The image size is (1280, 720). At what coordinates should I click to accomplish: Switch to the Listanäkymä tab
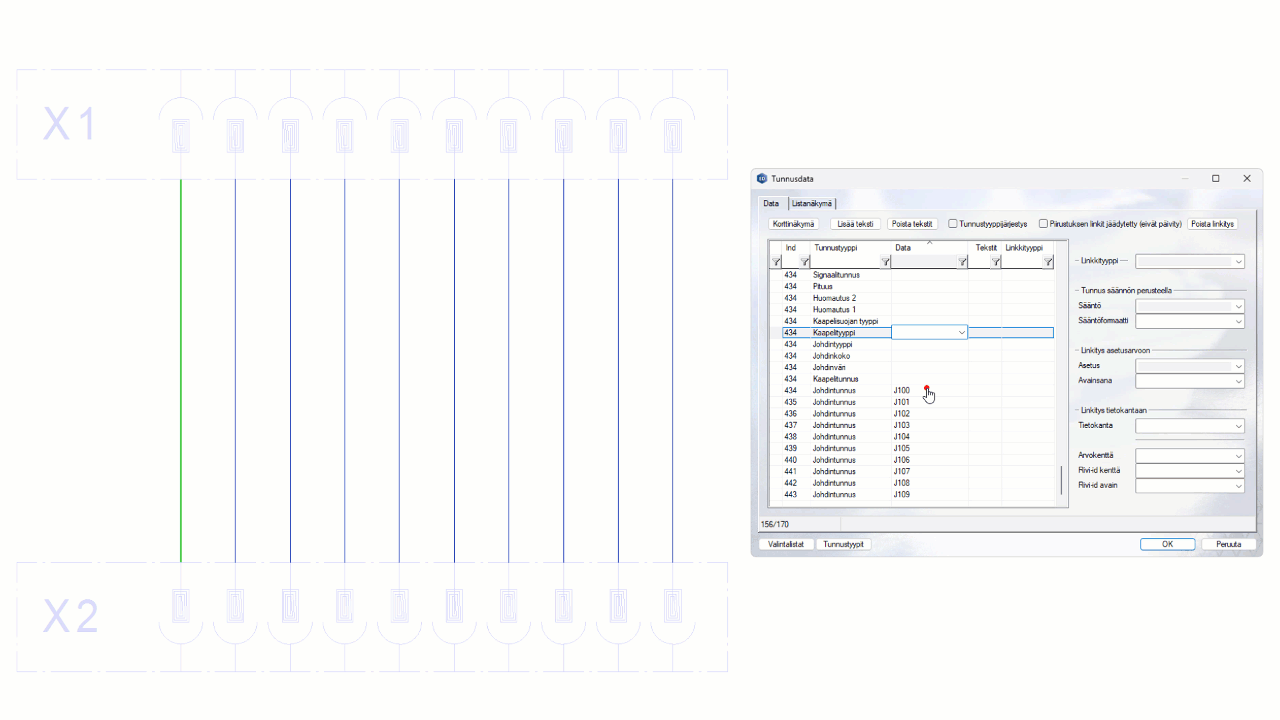(812, 203)
